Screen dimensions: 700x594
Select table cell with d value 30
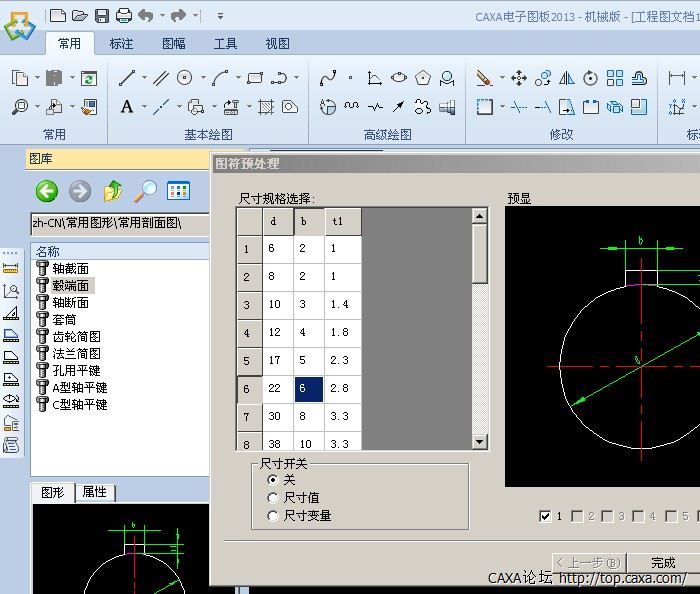pyautogui.click(x=277, y=415)
